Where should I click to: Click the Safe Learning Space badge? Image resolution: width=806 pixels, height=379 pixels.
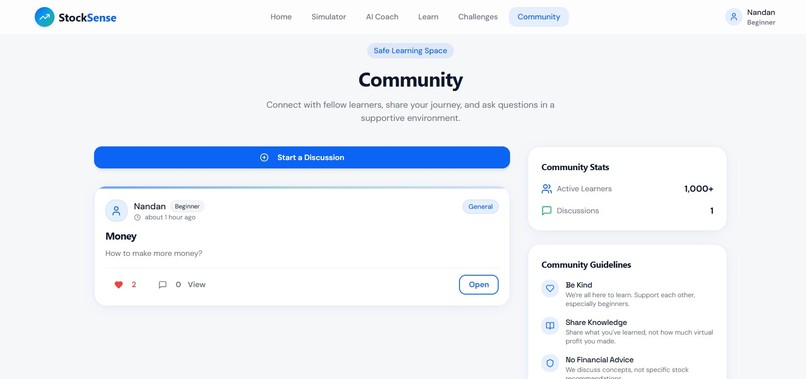click(x=410, y=51)
